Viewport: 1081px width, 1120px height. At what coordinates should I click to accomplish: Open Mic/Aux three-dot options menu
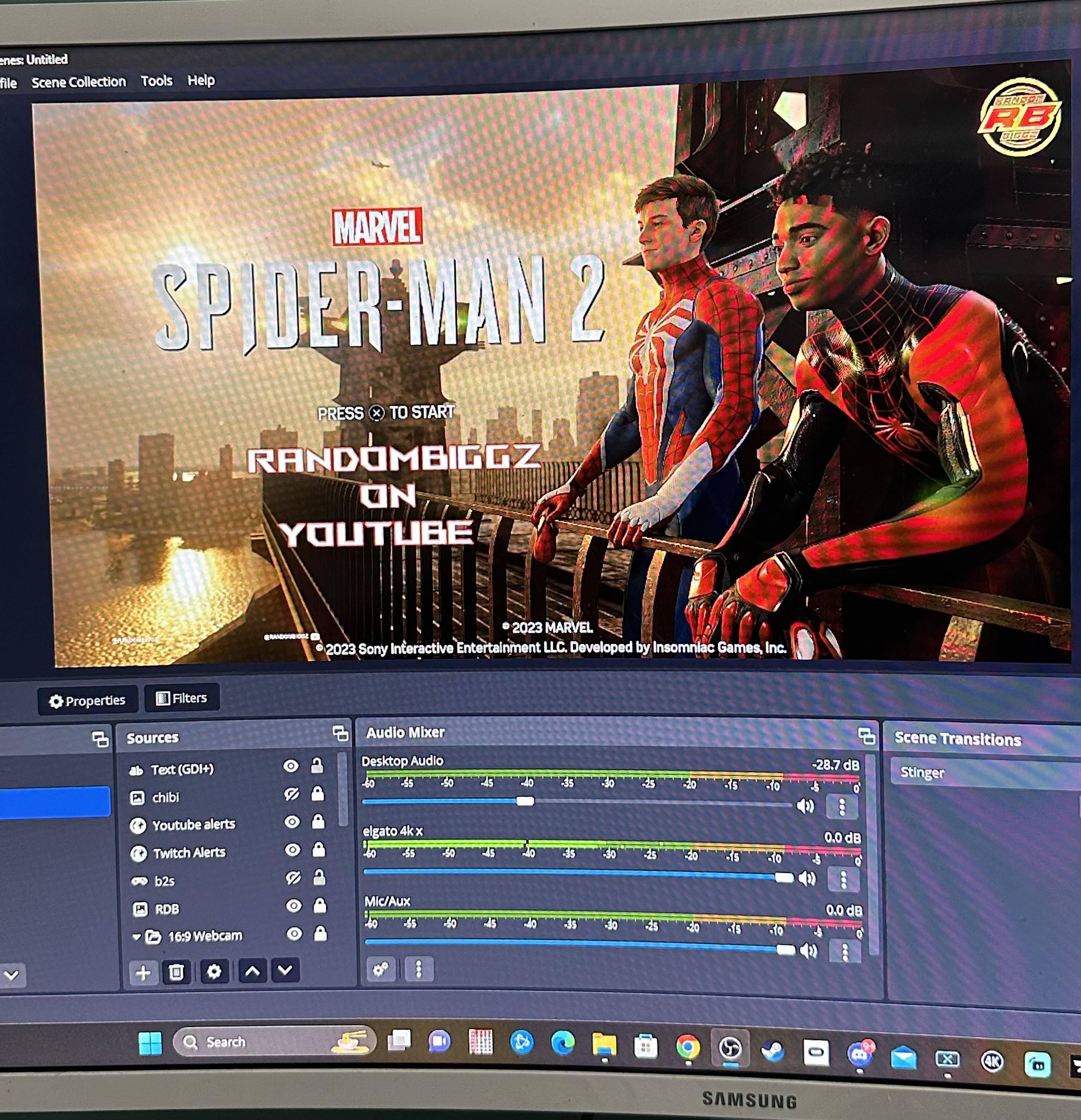click(x=845, y=951)
